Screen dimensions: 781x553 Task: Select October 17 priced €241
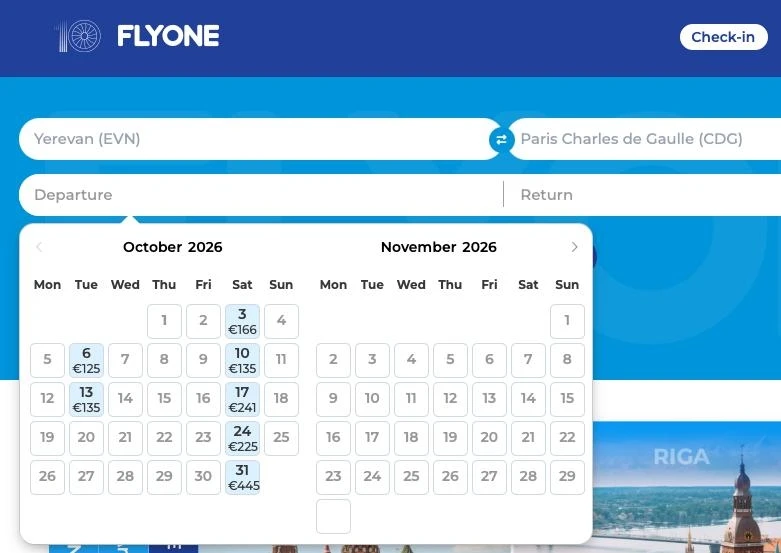point(242,399)
